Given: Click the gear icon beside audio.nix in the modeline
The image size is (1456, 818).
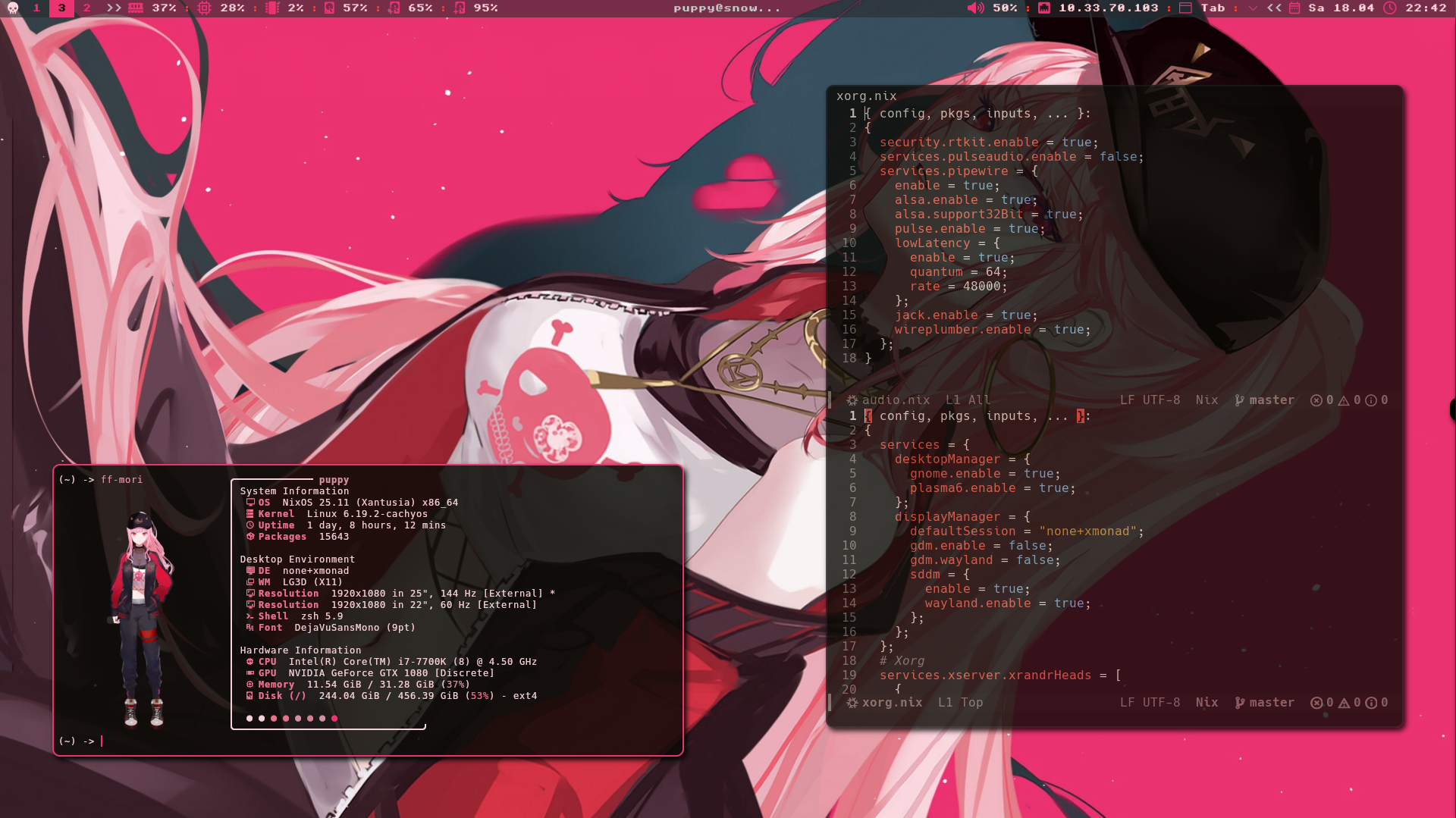Looking at the screenshot, I should (x=852, y=400).
